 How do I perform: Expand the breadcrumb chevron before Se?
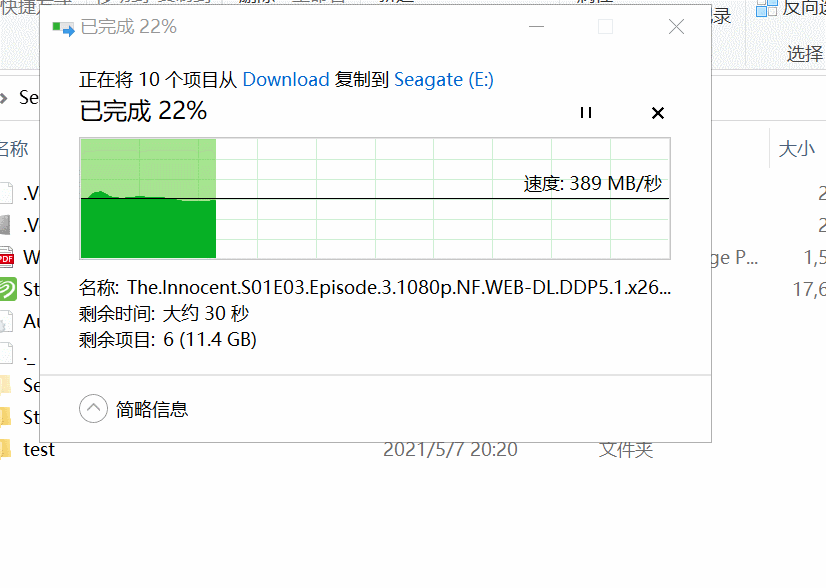(4, 97)
